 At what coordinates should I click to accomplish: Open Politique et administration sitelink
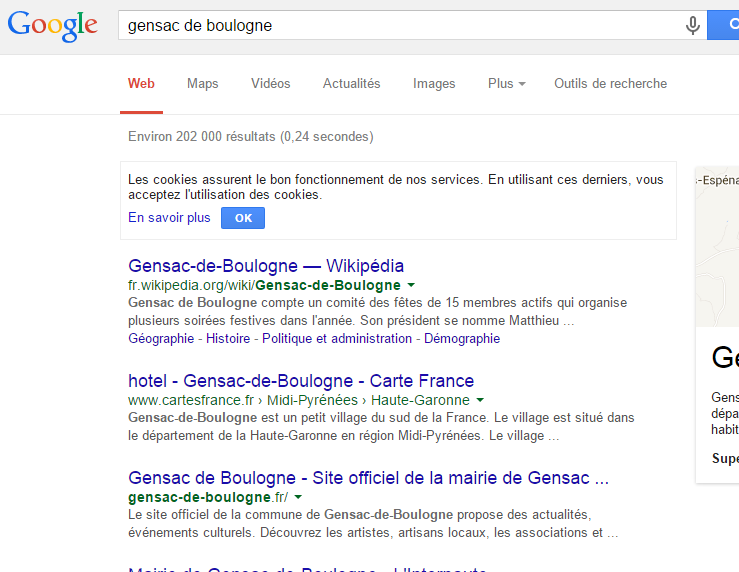coord(337,338)
